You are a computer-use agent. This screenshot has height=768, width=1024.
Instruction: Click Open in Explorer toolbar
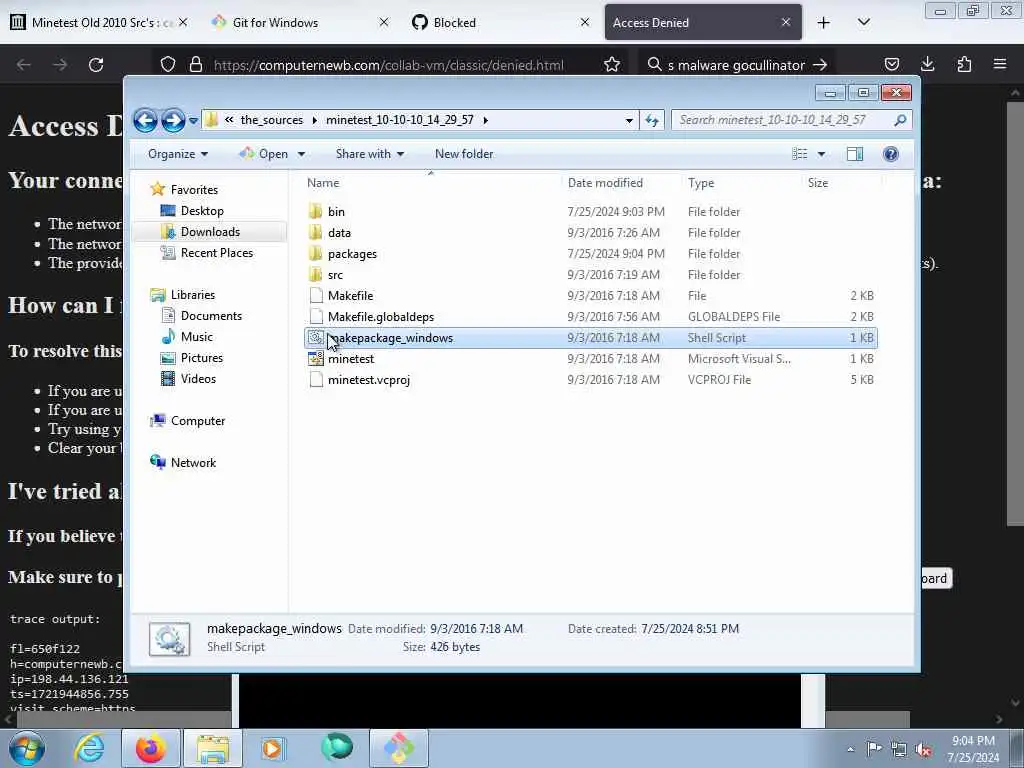point(264,154)
